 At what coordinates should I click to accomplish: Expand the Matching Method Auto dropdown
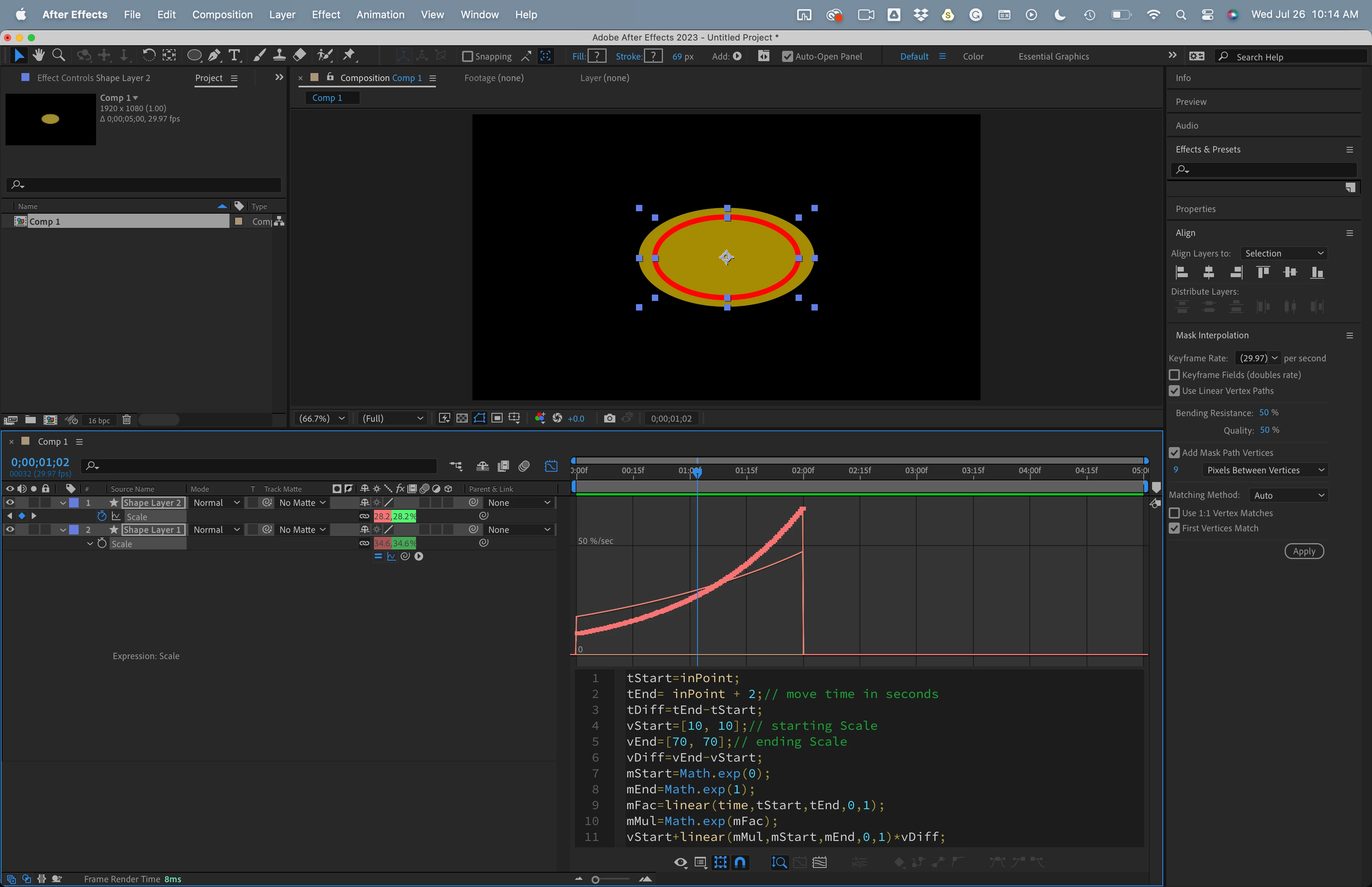point(1289,496)
